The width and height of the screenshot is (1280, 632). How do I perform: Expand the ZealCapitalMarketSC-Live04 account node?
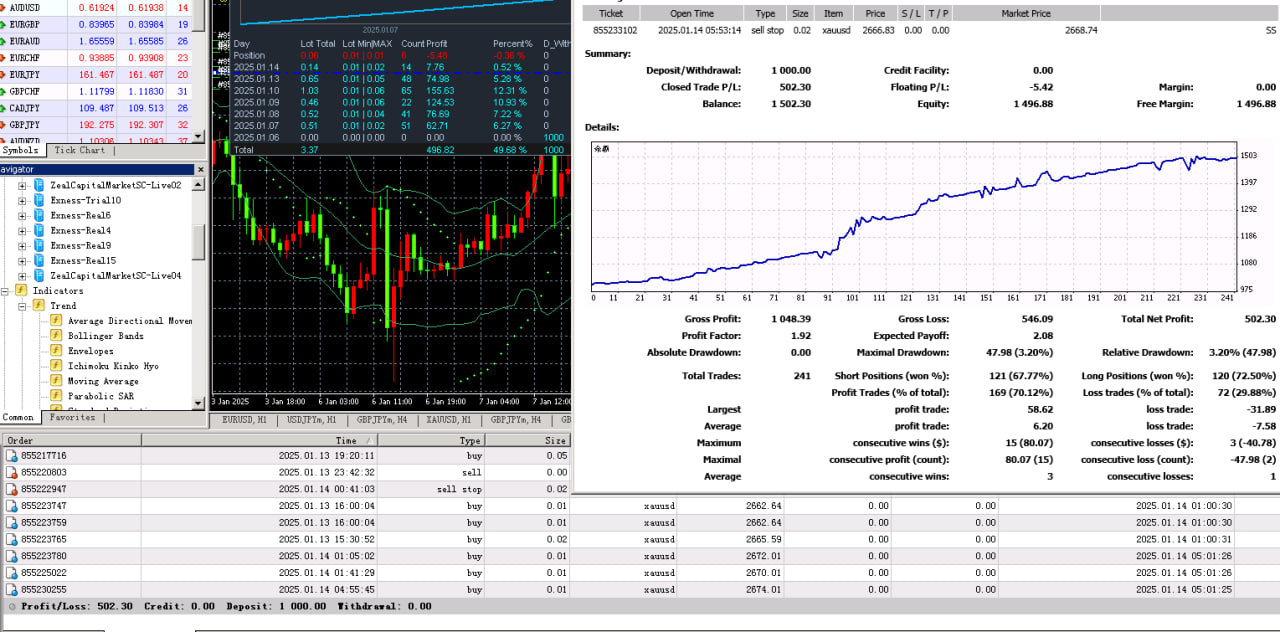point(23,275)
